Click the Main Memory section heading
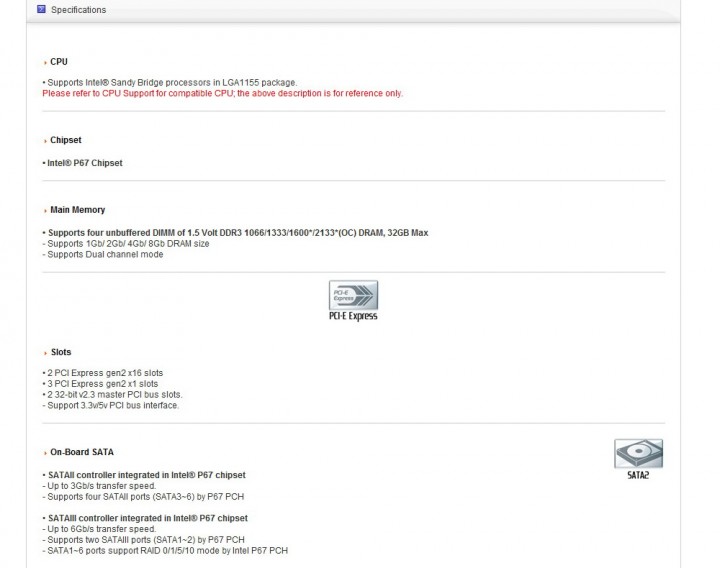This screenshot has height=568, width=720. coord(78,210)
